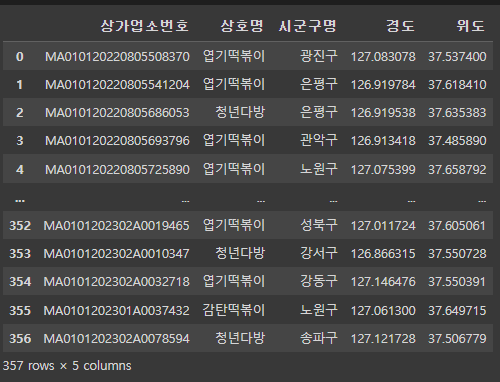The height and width of the screenshot is (382, 500).
Task: Click 은평구 in row 1
Action: point(319,84)
